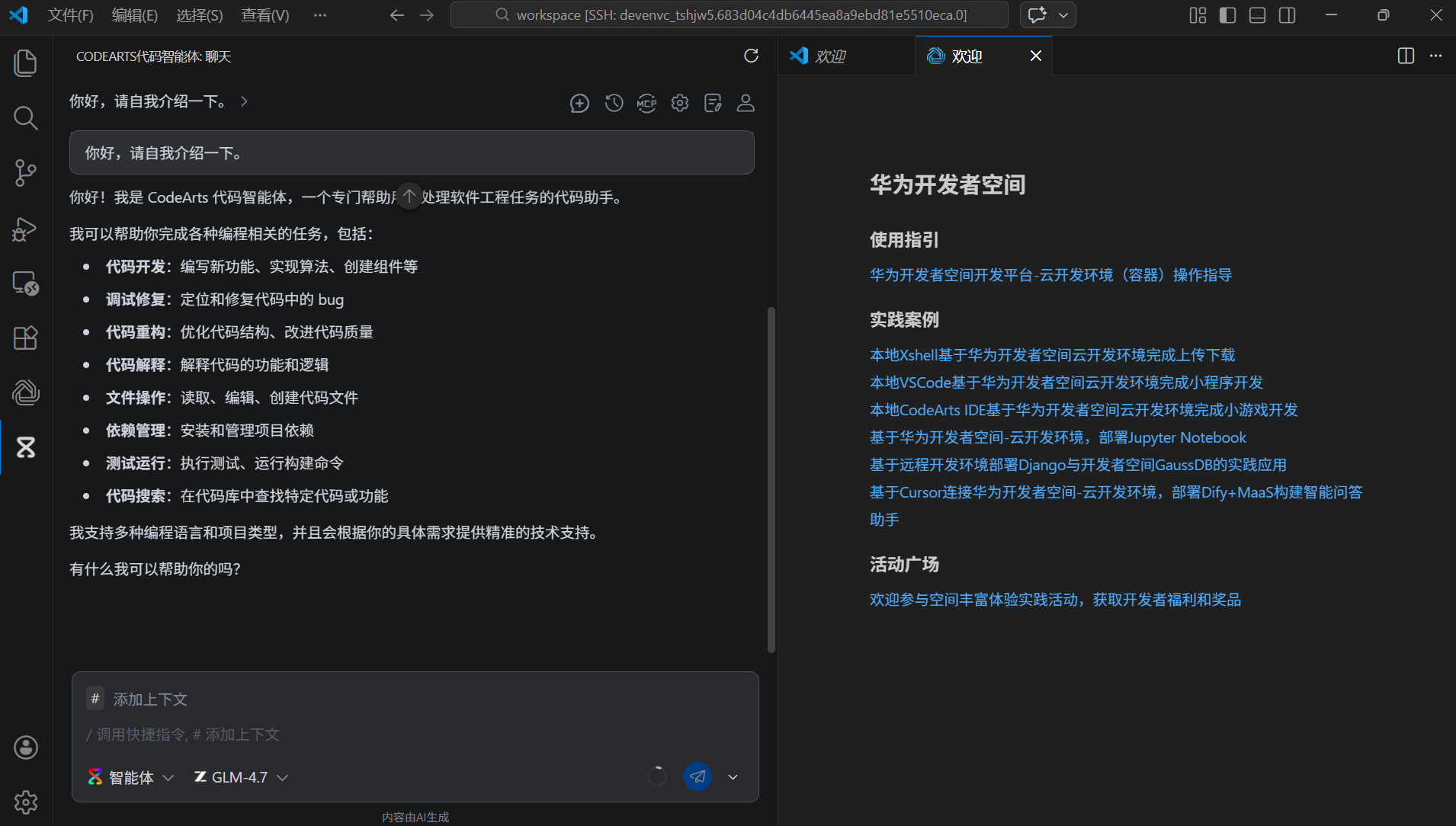Open the chat dropdown arrow in title bar

[1063, 15]
